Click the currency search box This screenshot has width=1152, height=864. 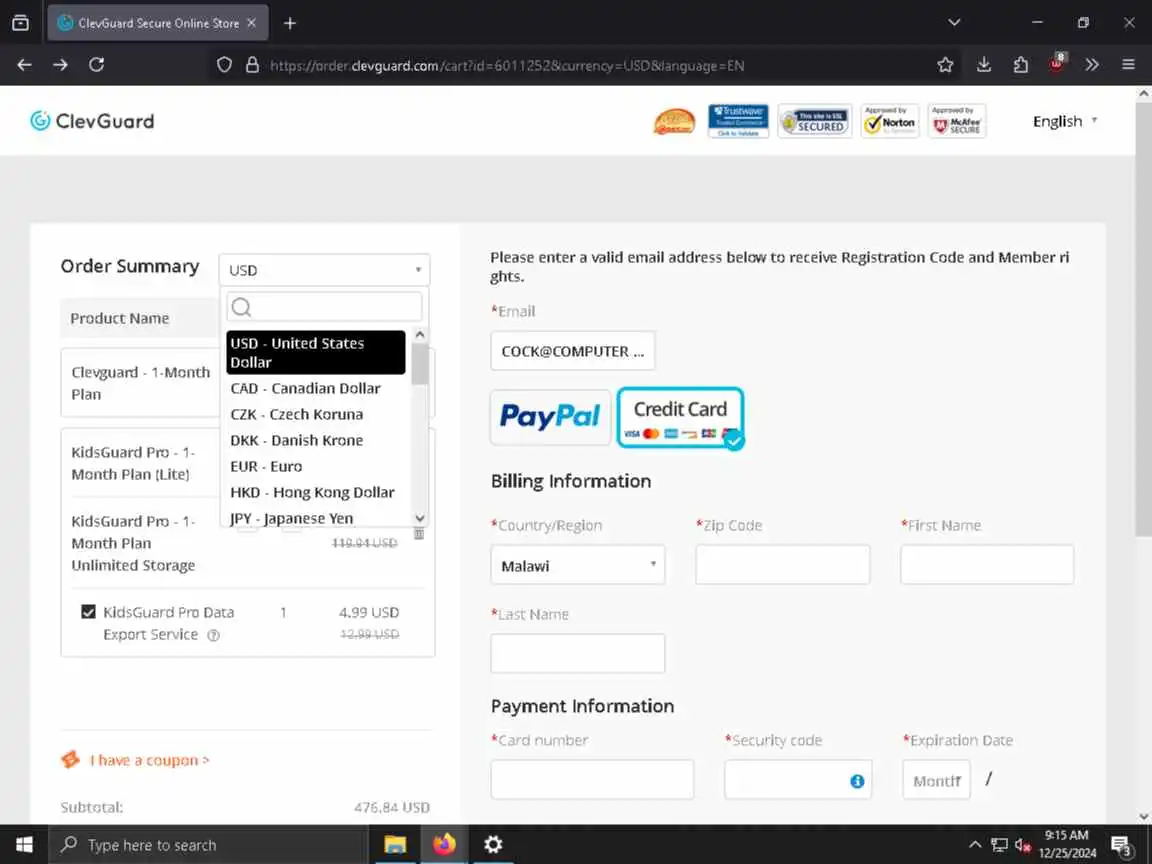pos(324,307)
